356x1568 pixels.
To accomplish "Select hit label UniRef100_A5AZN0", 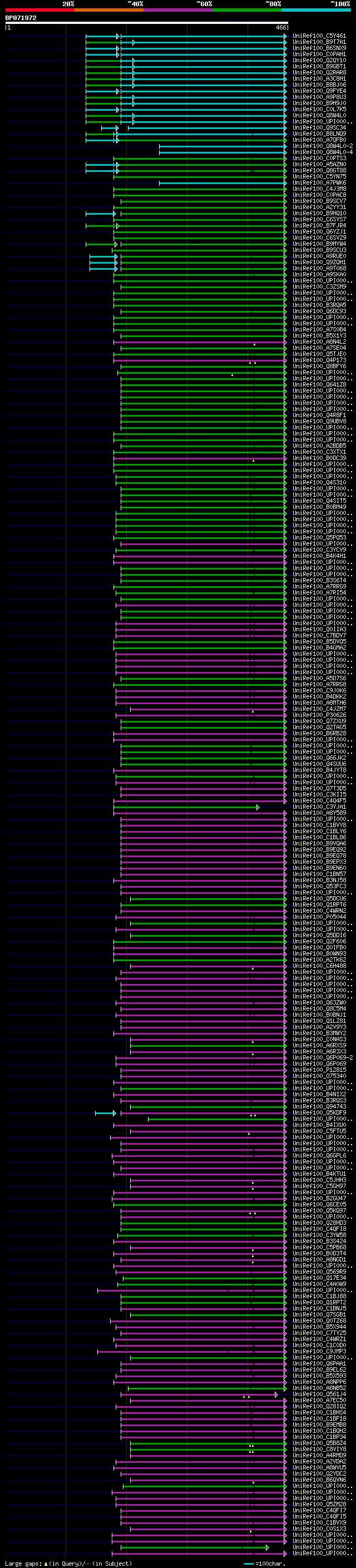I will pyautogui.click(x=319, y=164).
